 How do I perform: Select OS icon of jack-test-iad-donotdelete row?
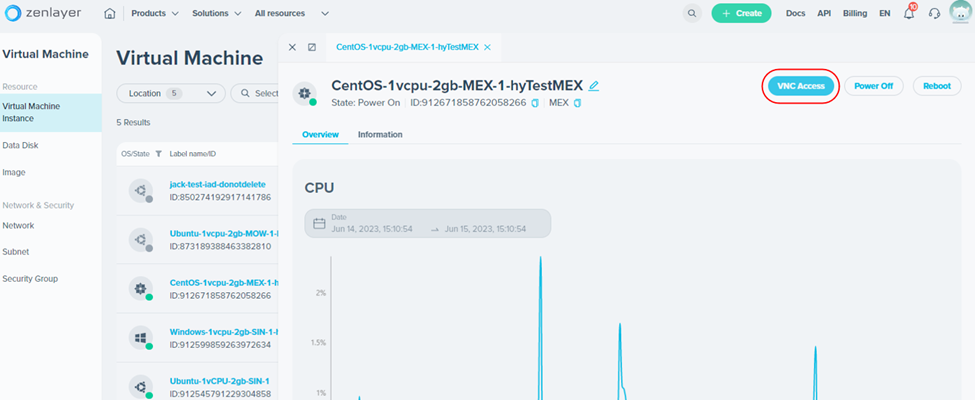tap(141, 190)
